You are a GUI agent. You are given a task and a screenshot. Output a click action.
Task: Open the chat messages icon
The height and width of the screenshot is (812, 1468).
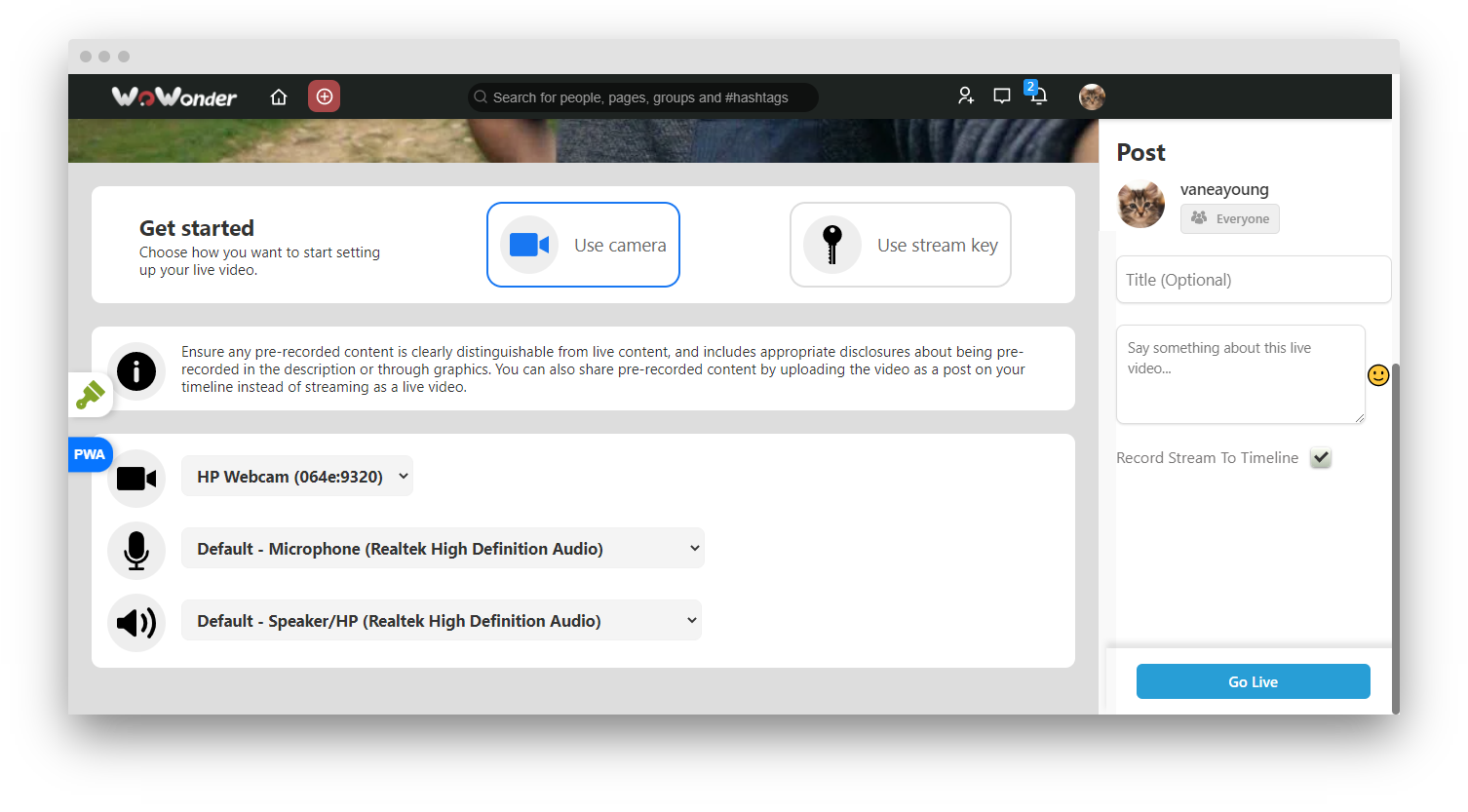click(1001, 96)
